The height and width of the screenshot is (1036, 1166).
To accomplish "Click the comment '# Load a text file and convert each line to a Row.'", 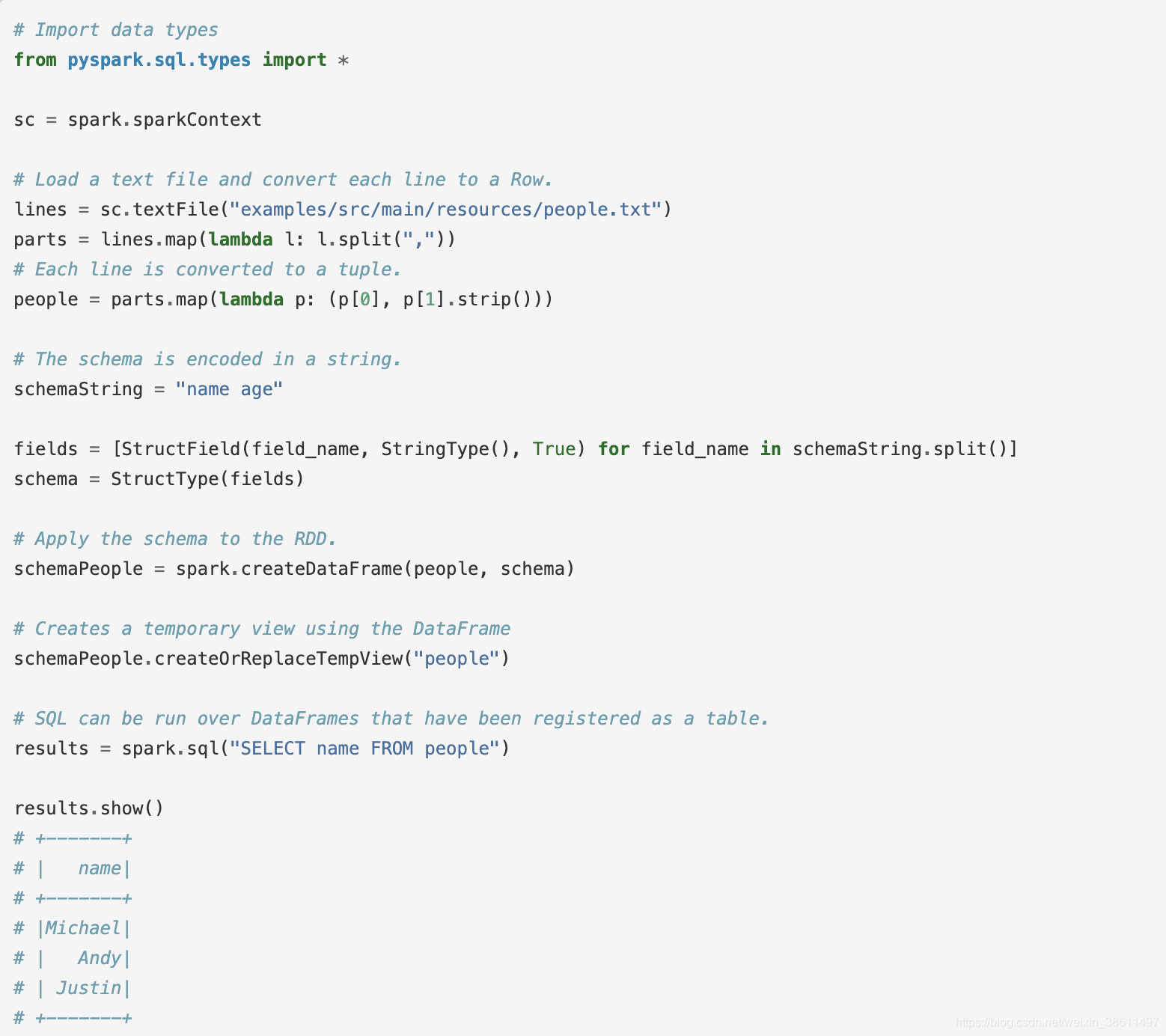I will [283, 180].
